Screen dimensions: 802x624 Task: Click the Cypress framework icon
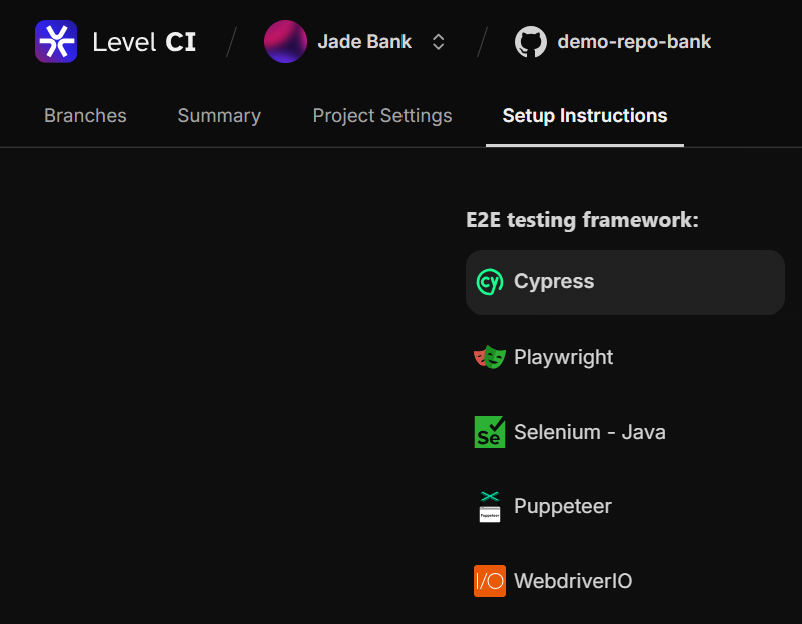(490, 282)
